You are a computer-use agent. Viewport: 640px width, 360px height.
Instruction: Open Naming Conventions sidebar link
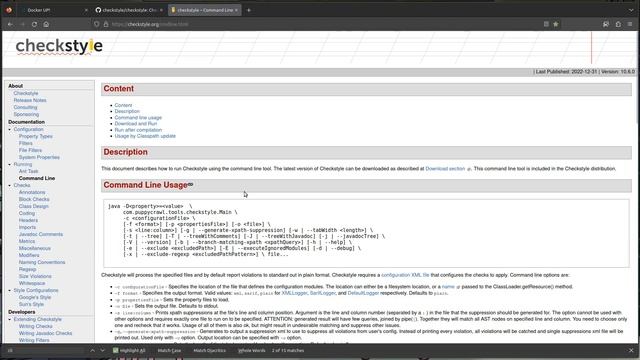(42, 262)
